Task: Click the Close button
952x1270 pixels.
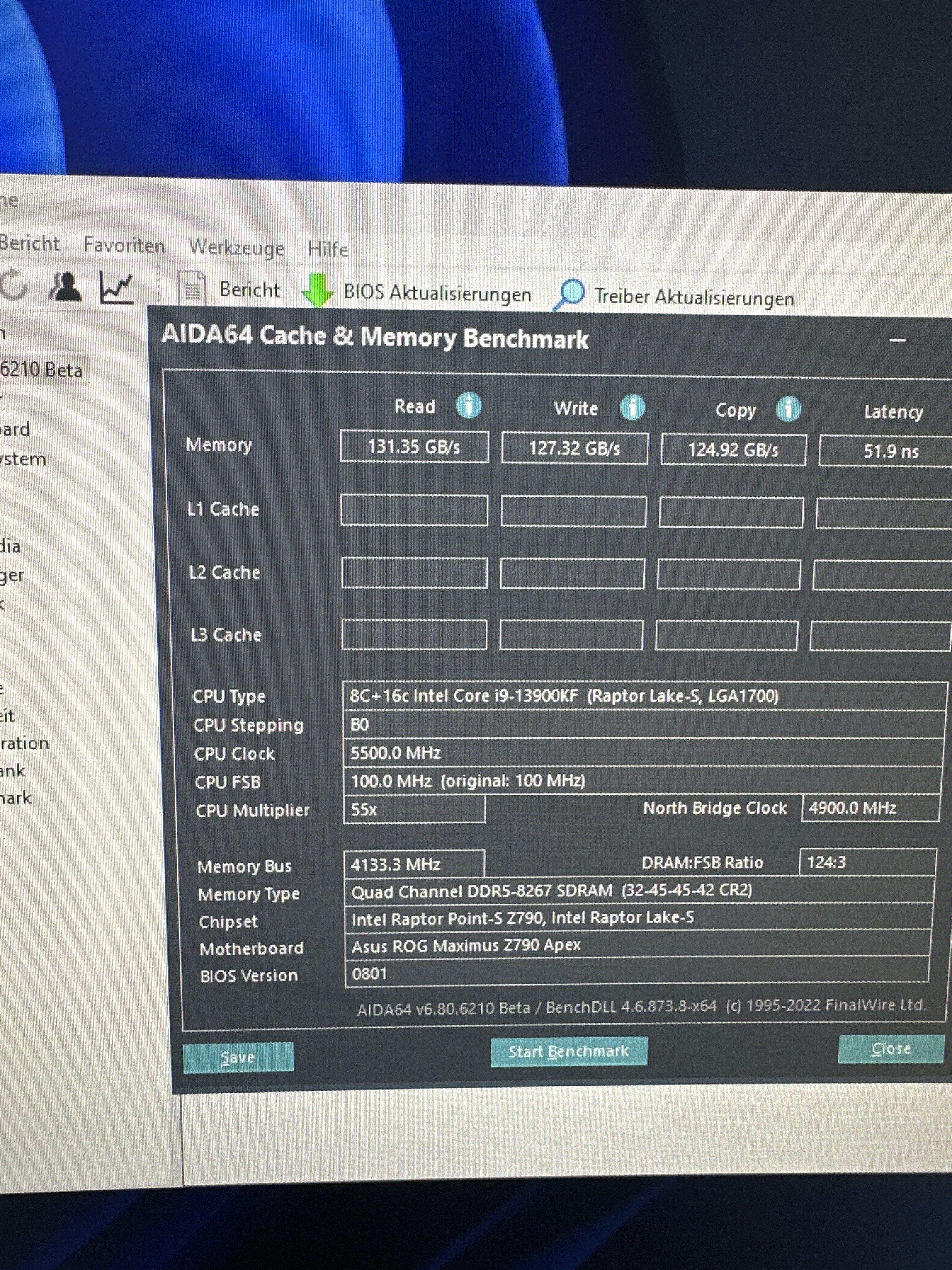Action: pos(891,1048)
